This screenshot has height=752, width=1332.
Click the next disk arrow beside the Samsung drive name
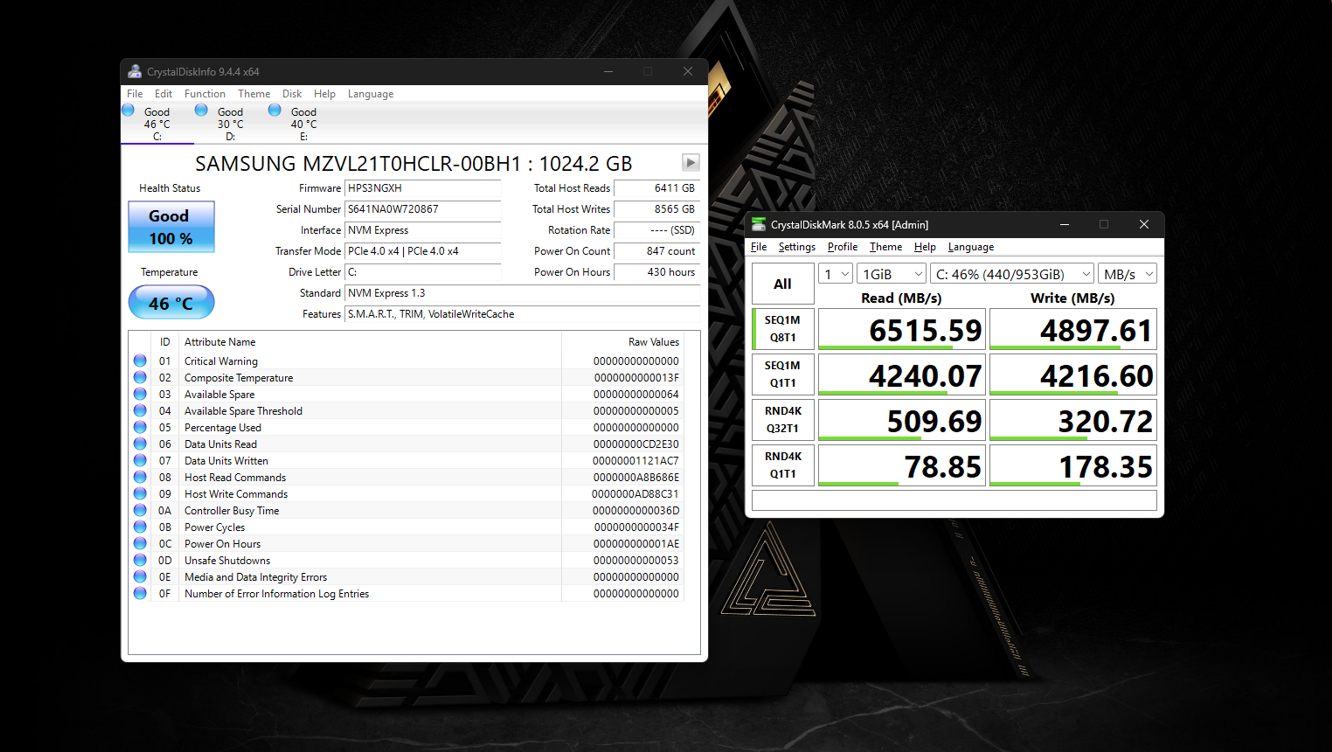pyautogui.click(x=690, y=162)
